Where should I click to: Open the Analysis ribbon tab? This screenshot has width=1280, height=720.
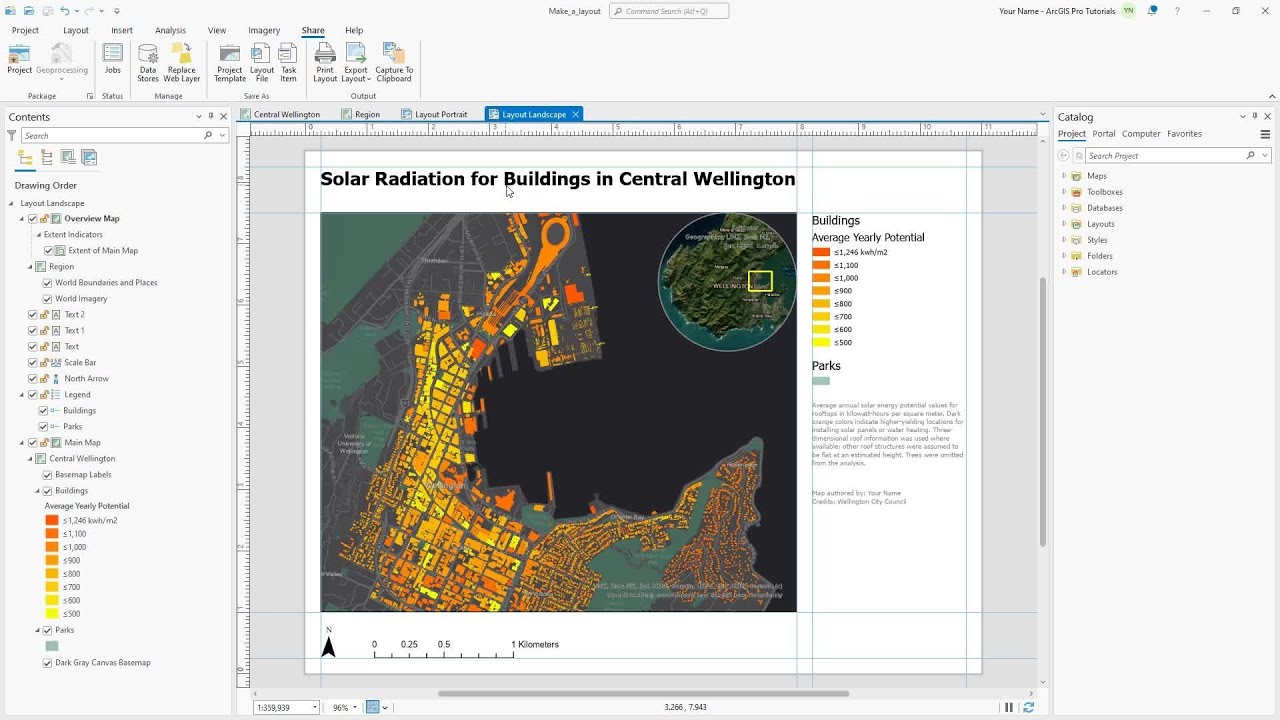pyautogui.click(x=170, y=30)
